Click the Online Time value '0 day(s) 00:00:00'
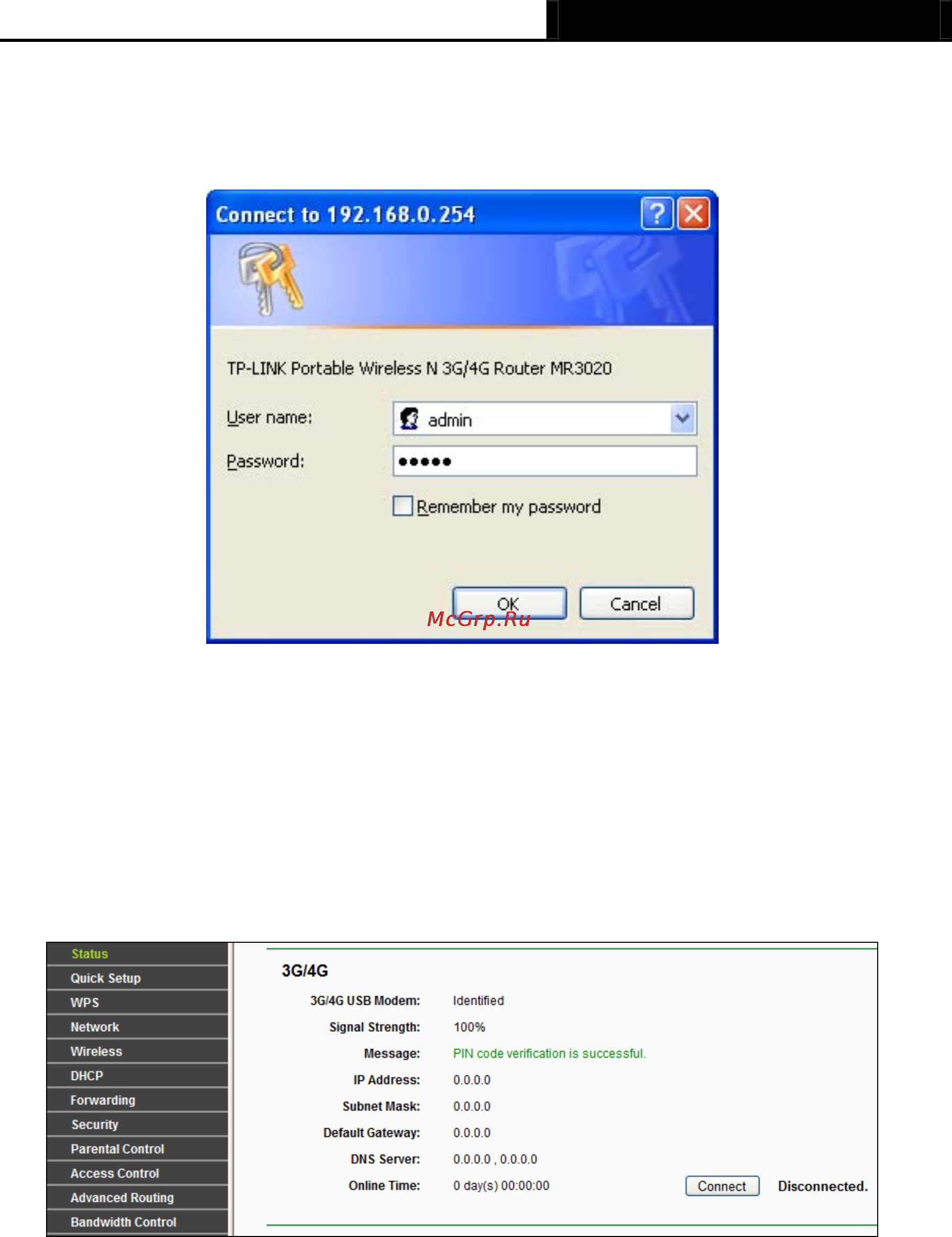 coord(501,1186)
